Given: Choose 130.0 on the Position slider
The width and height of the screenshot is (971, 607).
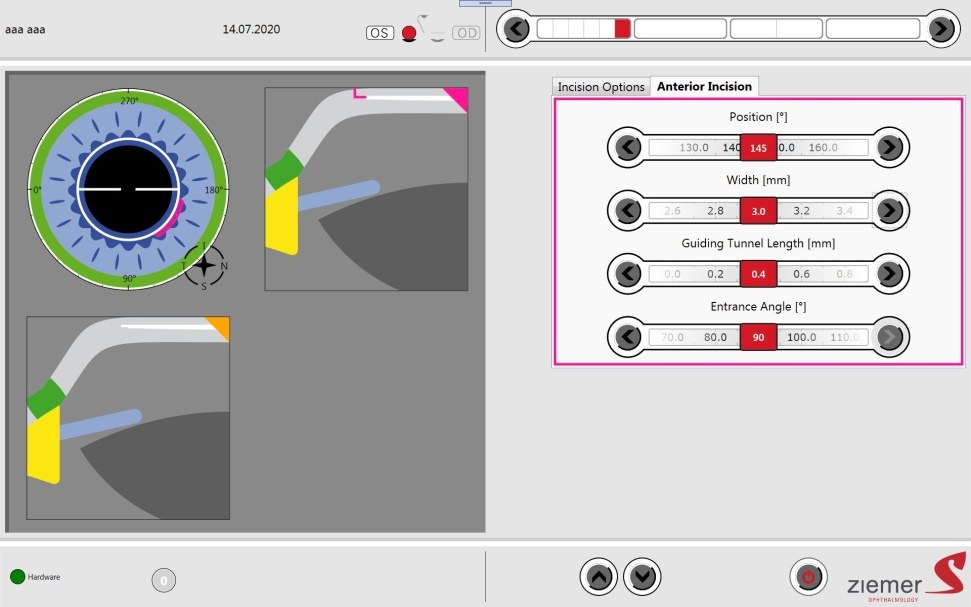Looking at the screenshot, I should tap(694, 147).
